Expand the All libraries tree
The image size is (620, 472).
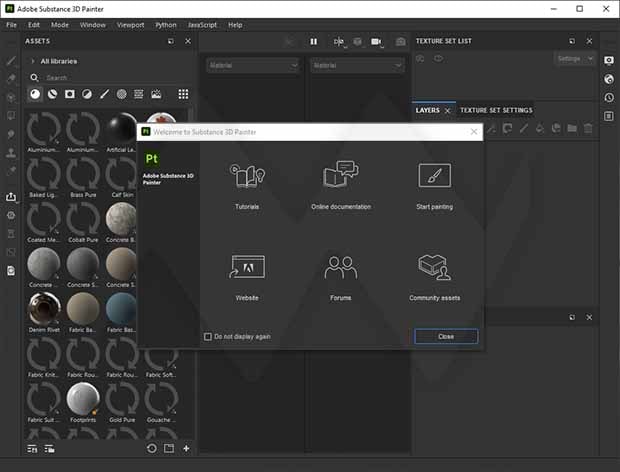coord(33,61)
